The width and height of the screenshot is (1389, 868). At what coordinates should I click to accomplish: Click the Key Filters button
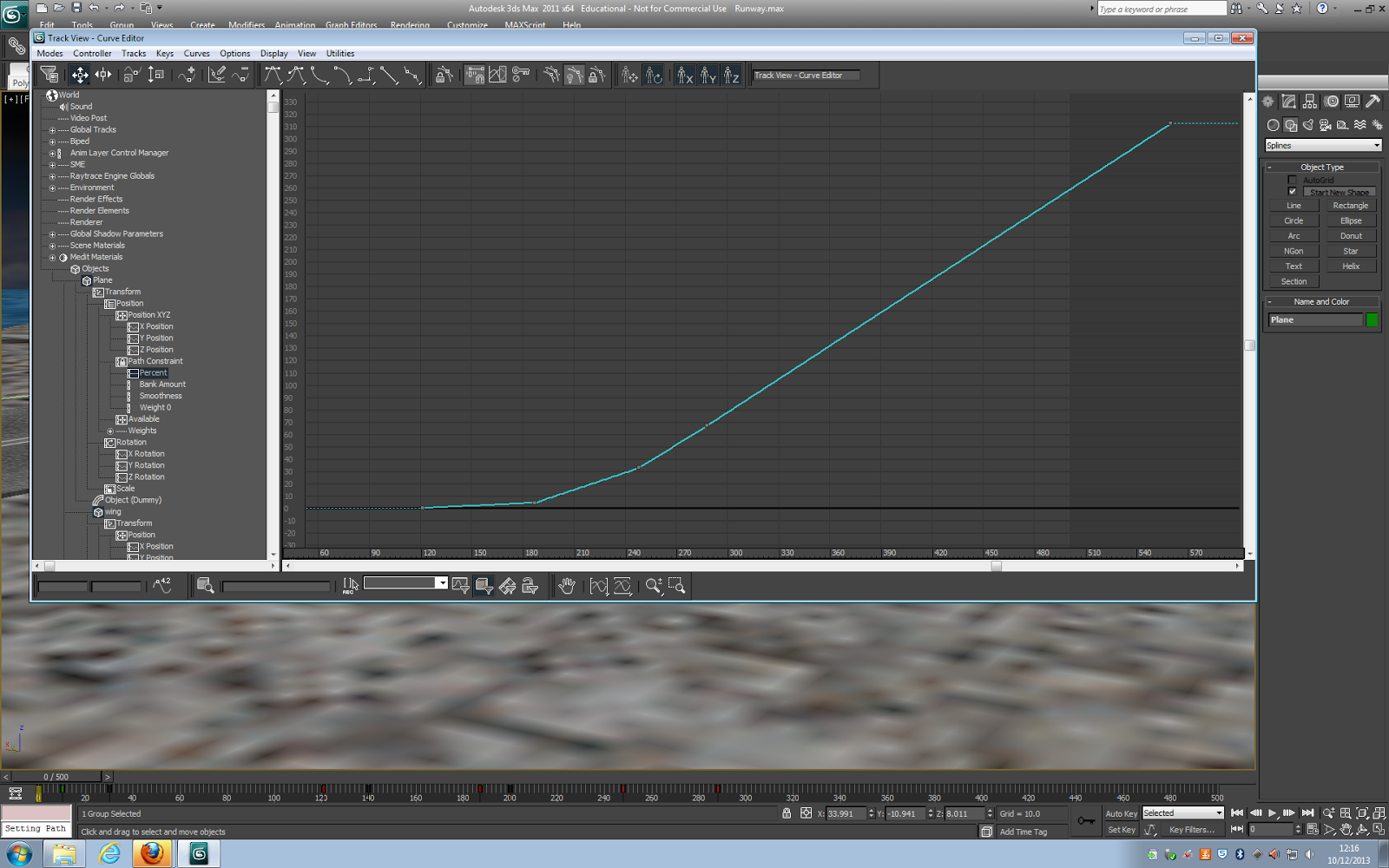[1192, 829]
